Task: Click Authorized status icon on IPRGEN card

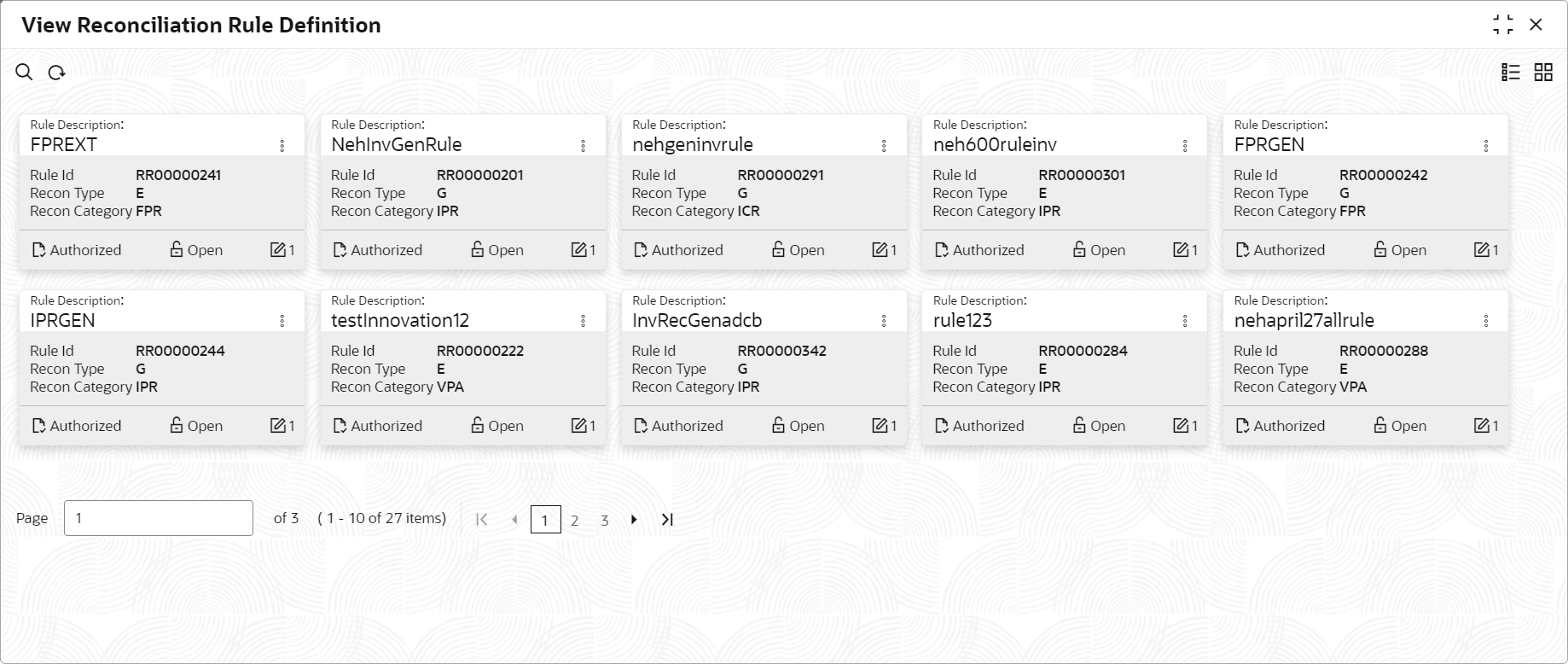Action: (38, 426)
